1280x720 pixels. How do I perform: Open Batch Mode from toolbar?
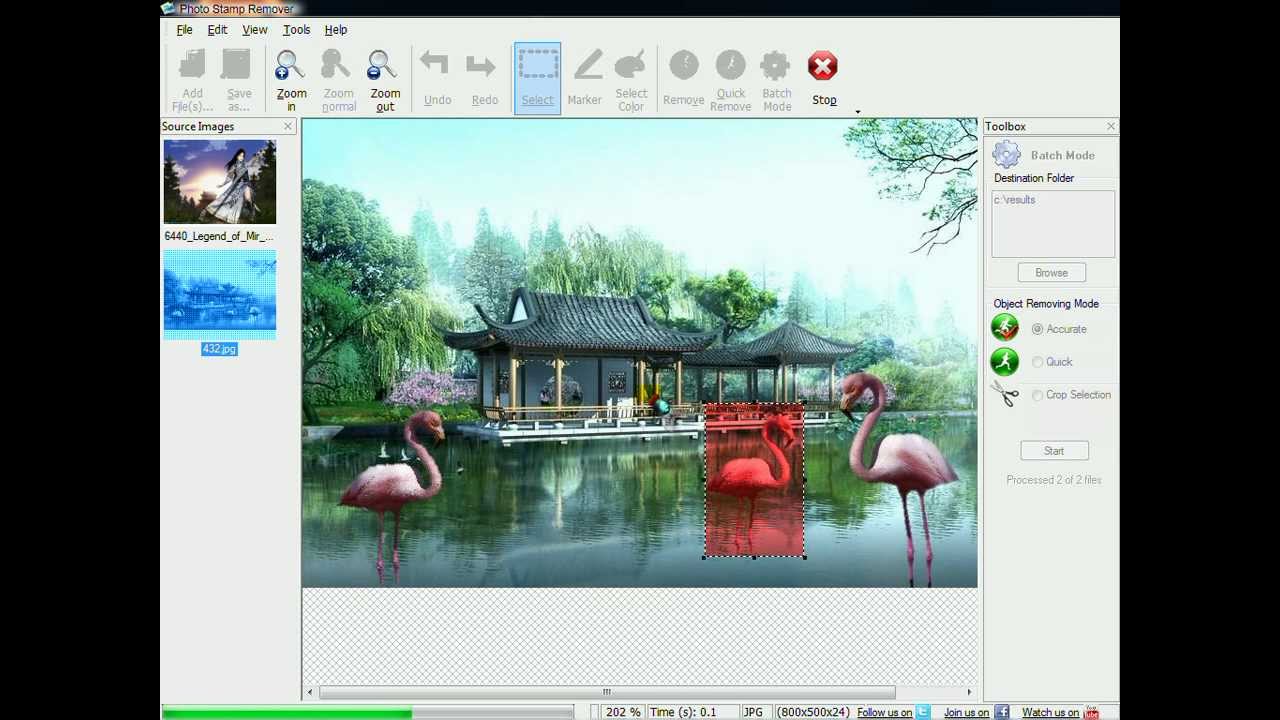pyautogui.click(x=776, y=66)
